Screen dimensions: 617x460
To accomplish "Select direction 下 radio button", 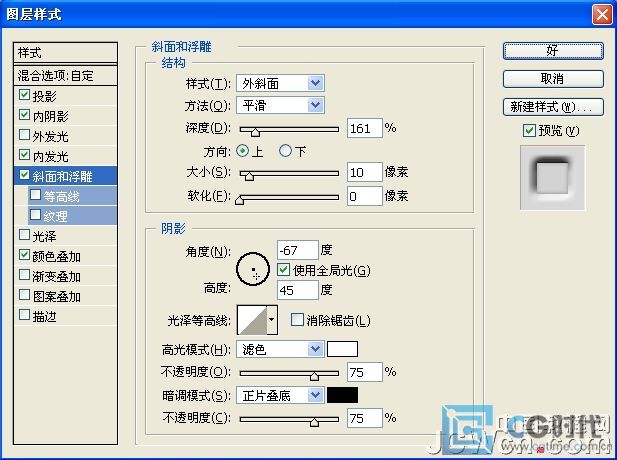I will (x=285, y=151).
